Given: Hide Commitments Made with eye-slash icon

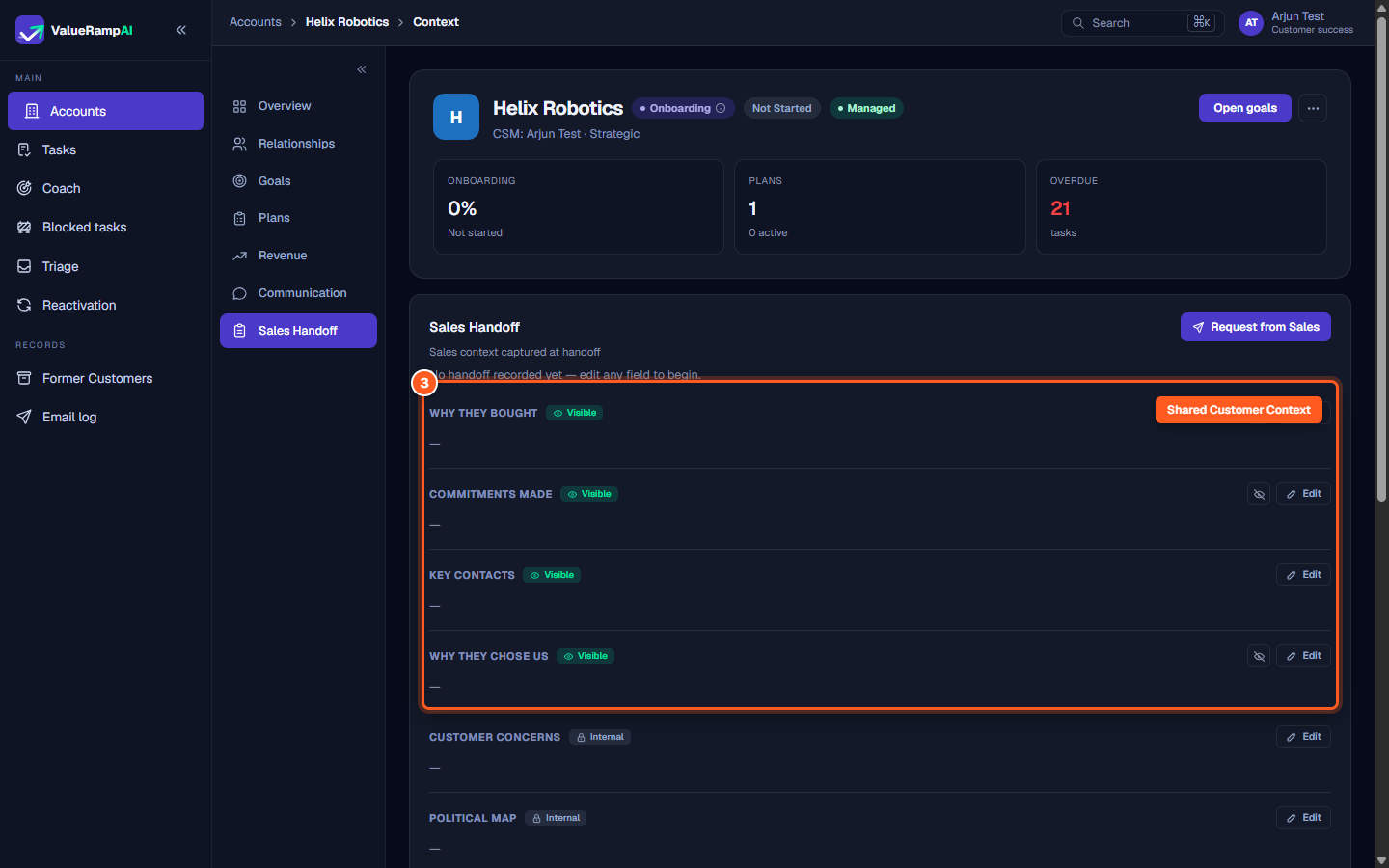Looking at the screenshot, I should tap(1259, 494).
